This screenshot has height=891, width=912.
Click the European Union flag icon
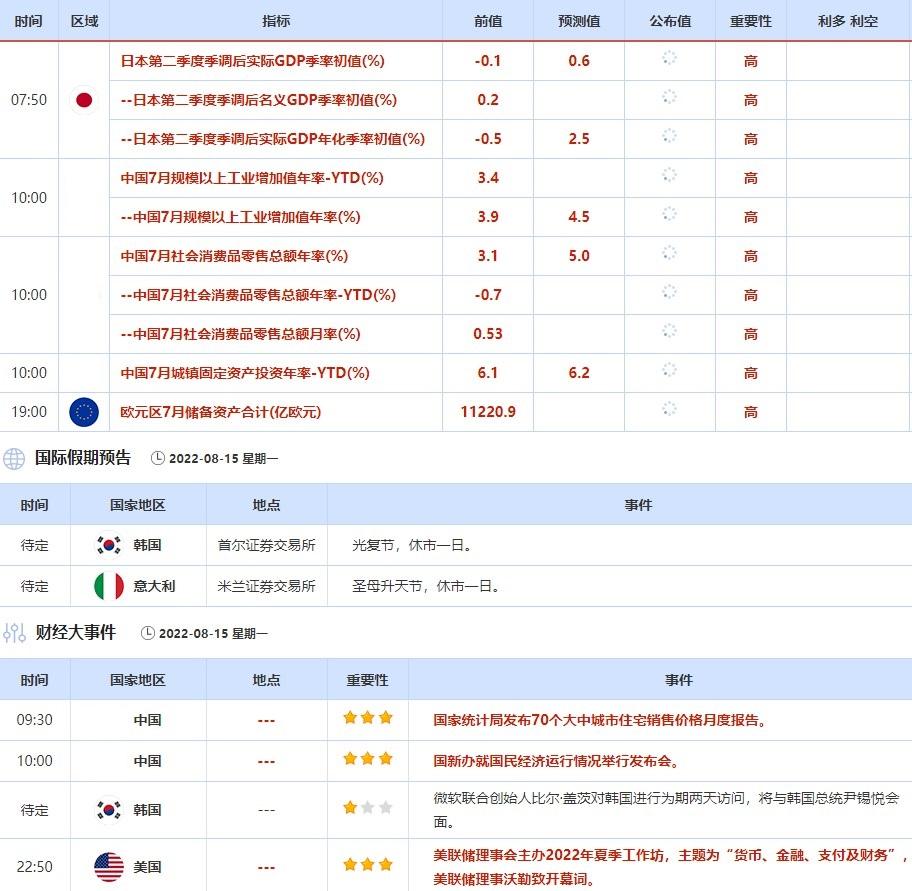84,412
